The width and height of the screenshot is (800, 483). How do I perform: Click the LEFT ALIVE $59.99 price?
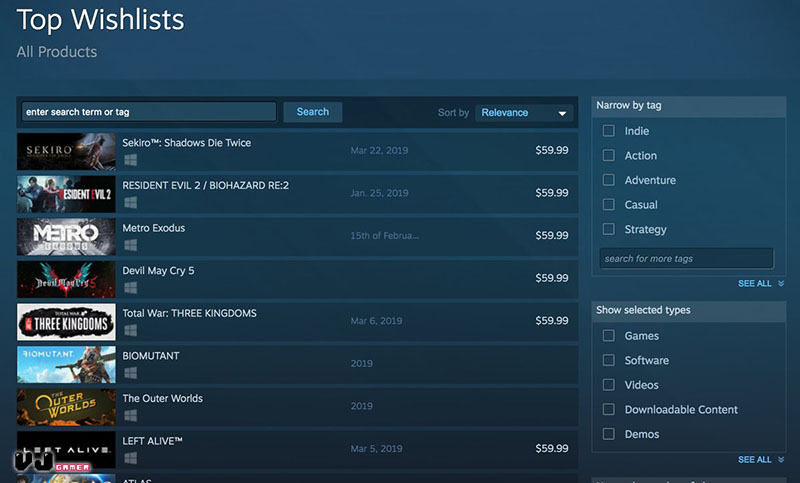pyautogui.click(x=552, y=448)
